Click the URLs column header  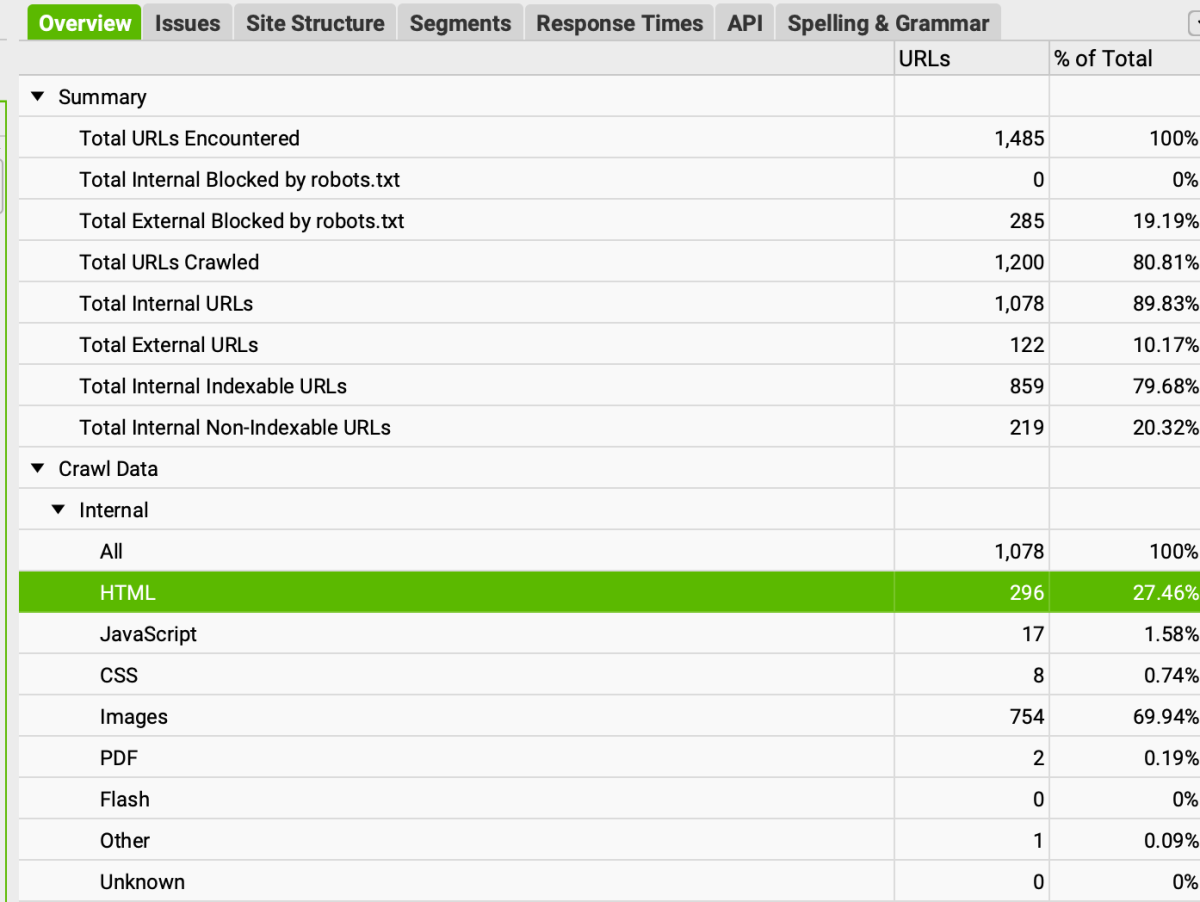[x=924, y=59]
